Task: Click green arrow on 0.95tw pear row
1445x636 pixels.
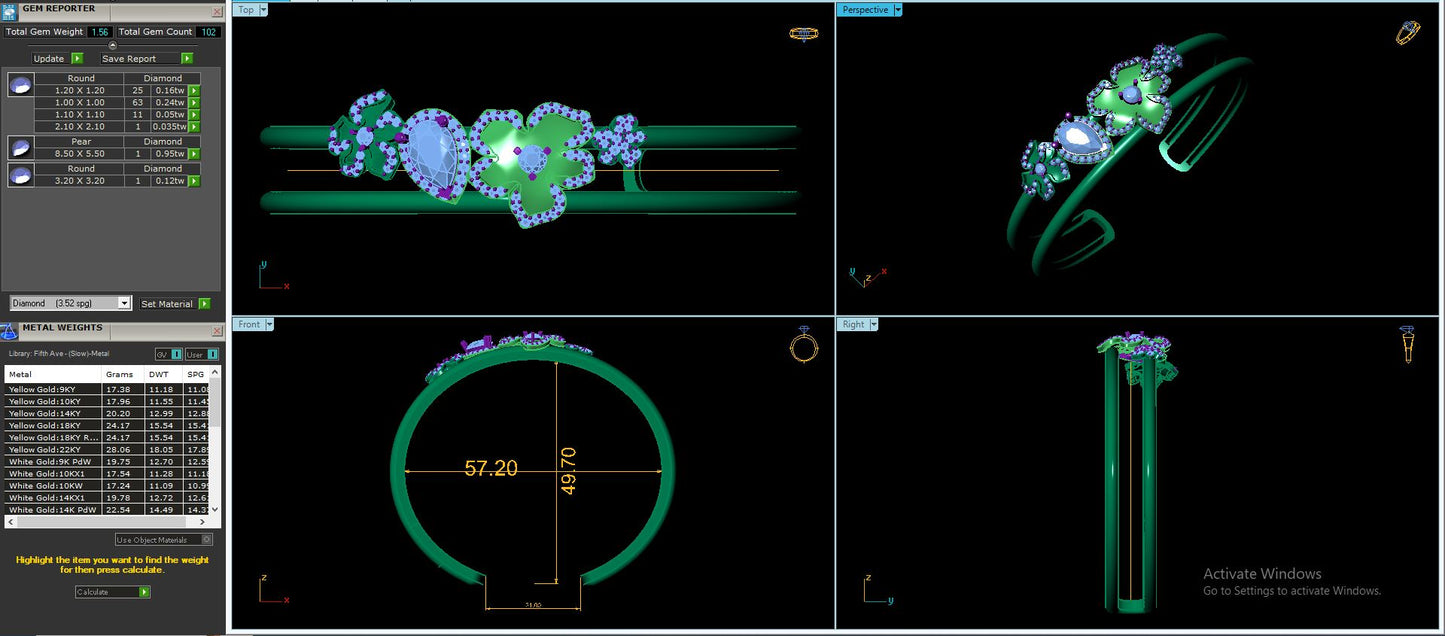Action: 194,154
